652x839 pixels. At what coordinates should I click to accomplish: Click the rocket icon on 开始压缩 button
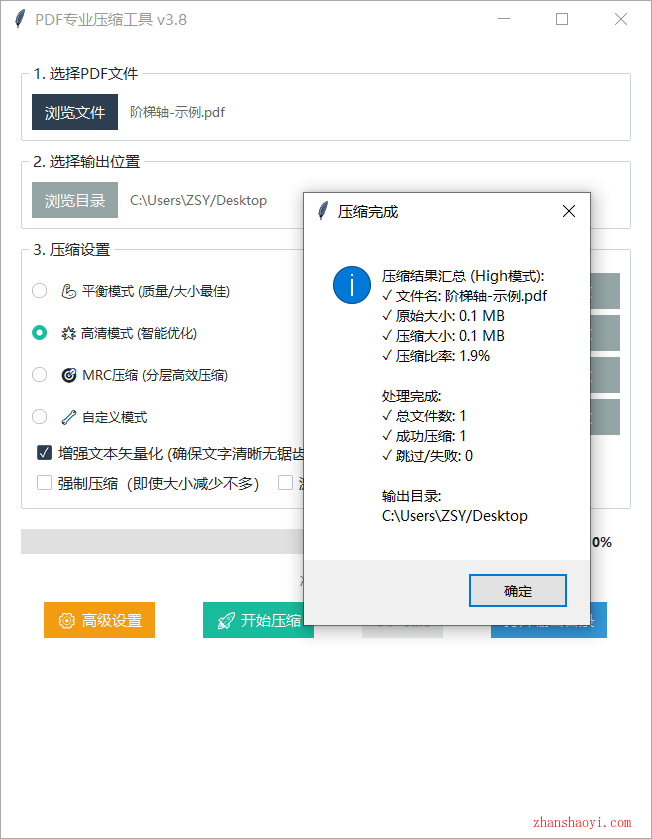(x=226, y=621)
